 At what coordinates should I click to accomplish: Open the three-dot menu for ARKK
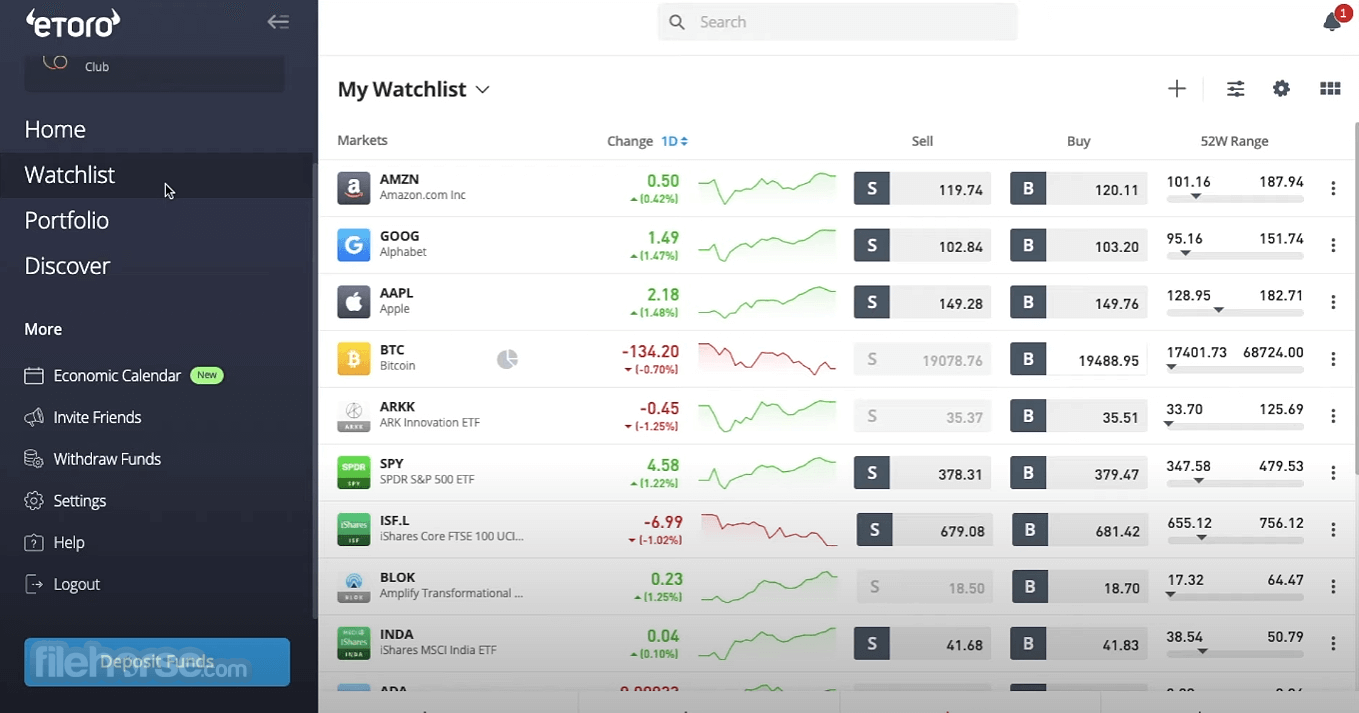click(x=1333, y=416)
